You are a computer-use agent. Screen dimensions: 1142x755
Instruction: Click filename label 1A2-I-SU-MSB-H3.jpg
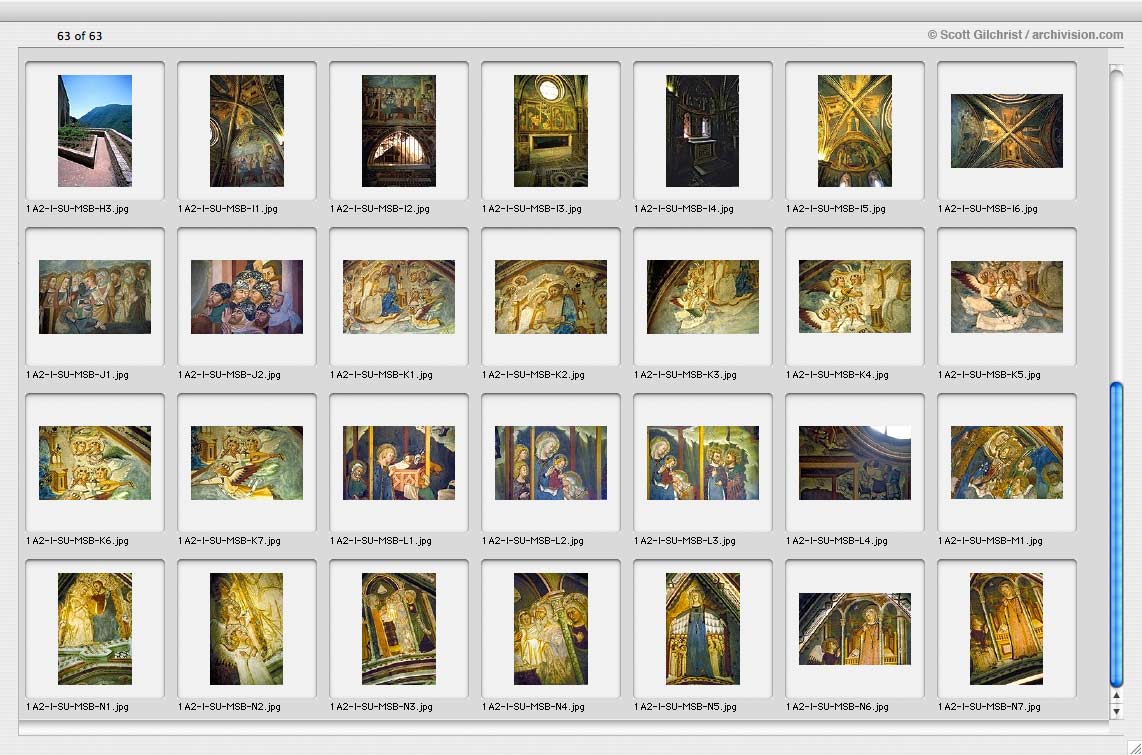(x=77, y=208)
